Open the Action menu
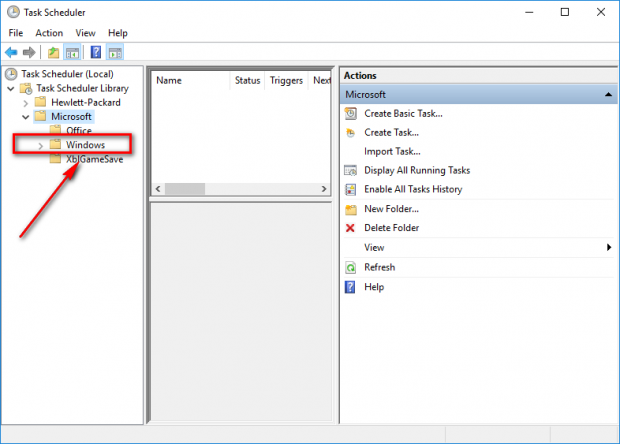Viewport: 620px width, 444px height. (49, 33)
